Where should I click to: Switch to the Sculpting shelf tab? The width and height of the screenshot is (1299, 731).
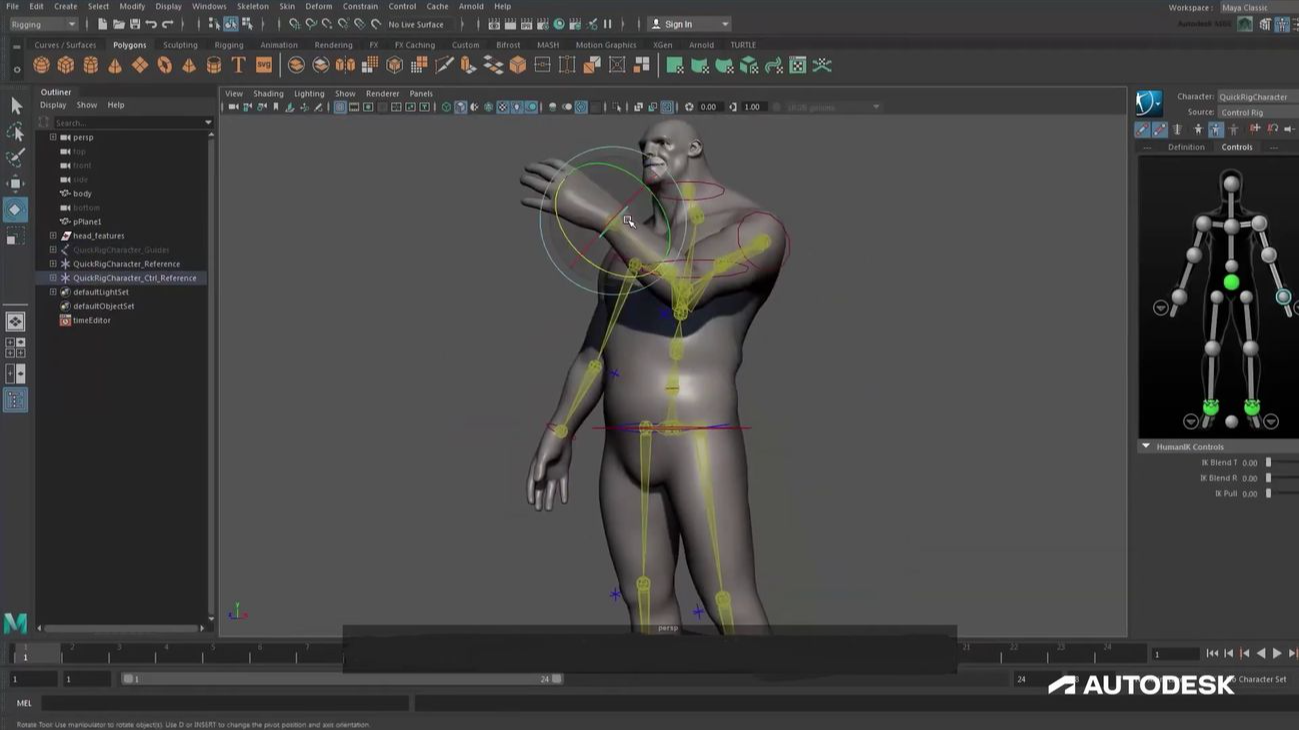coord(180,45)
